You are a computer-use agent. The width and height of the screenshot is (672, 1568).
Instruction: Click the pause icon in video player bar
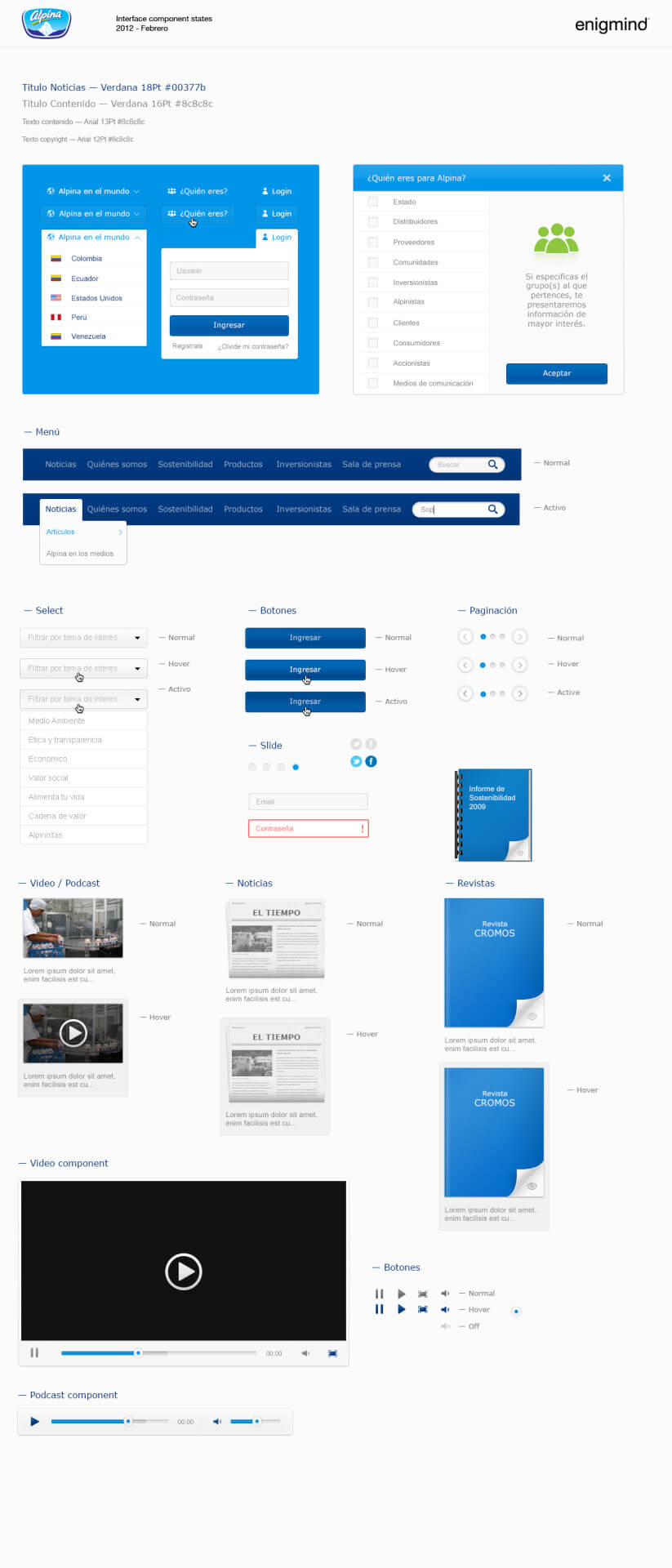pos(34,1353)
